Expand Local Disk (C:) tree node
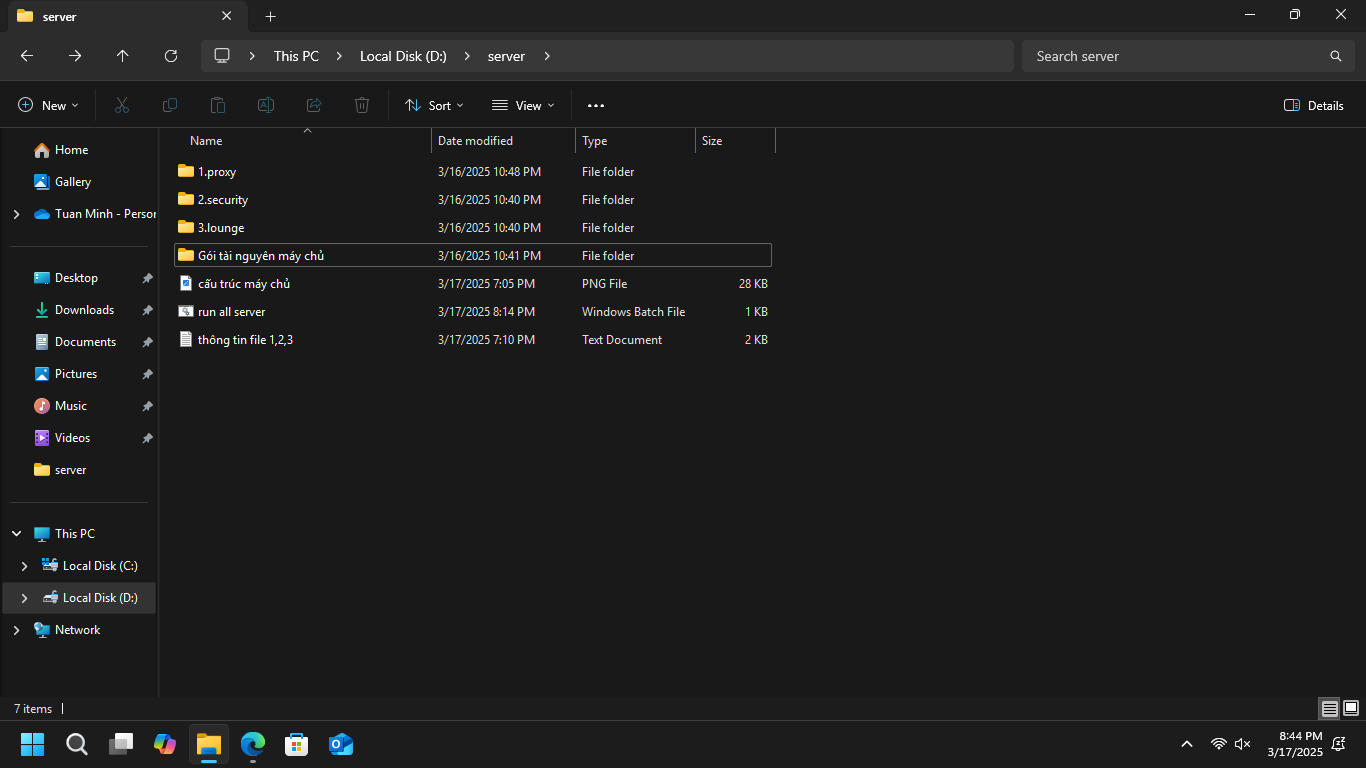This screenshot has width=1366, height=768. [24, 566]
